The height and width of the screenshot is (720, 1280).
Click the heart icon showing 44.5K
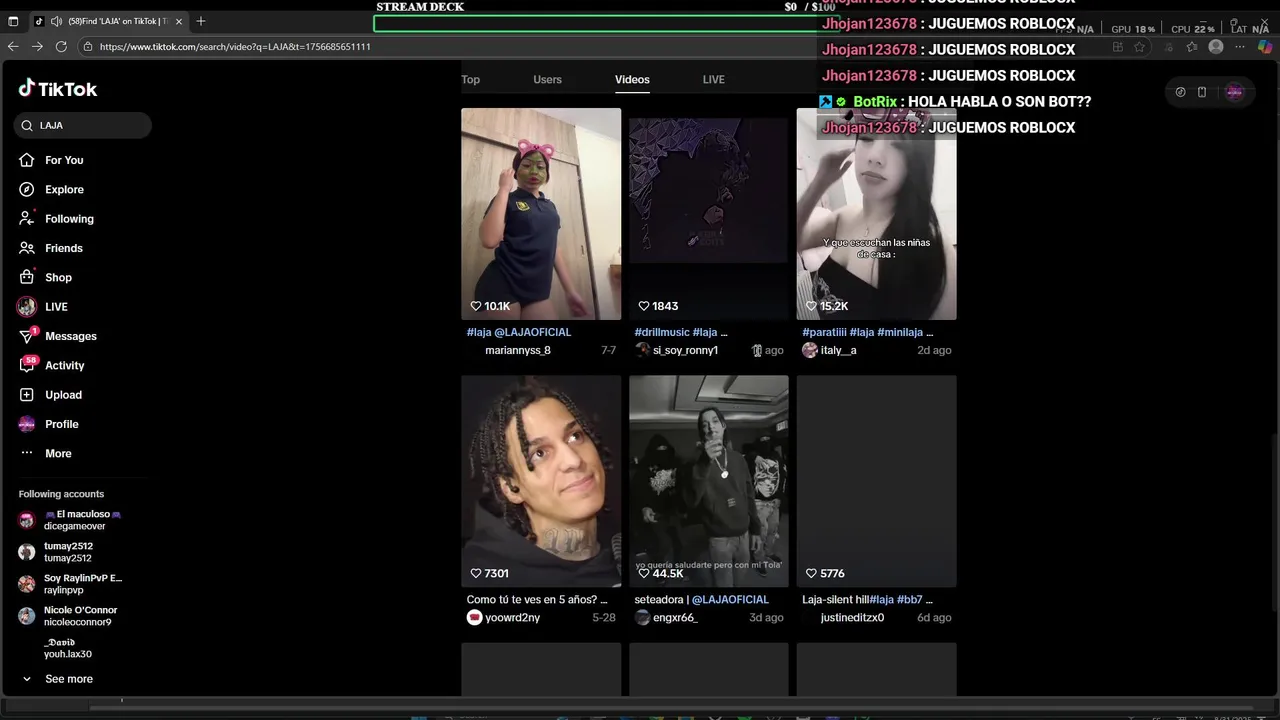(644, 573)
